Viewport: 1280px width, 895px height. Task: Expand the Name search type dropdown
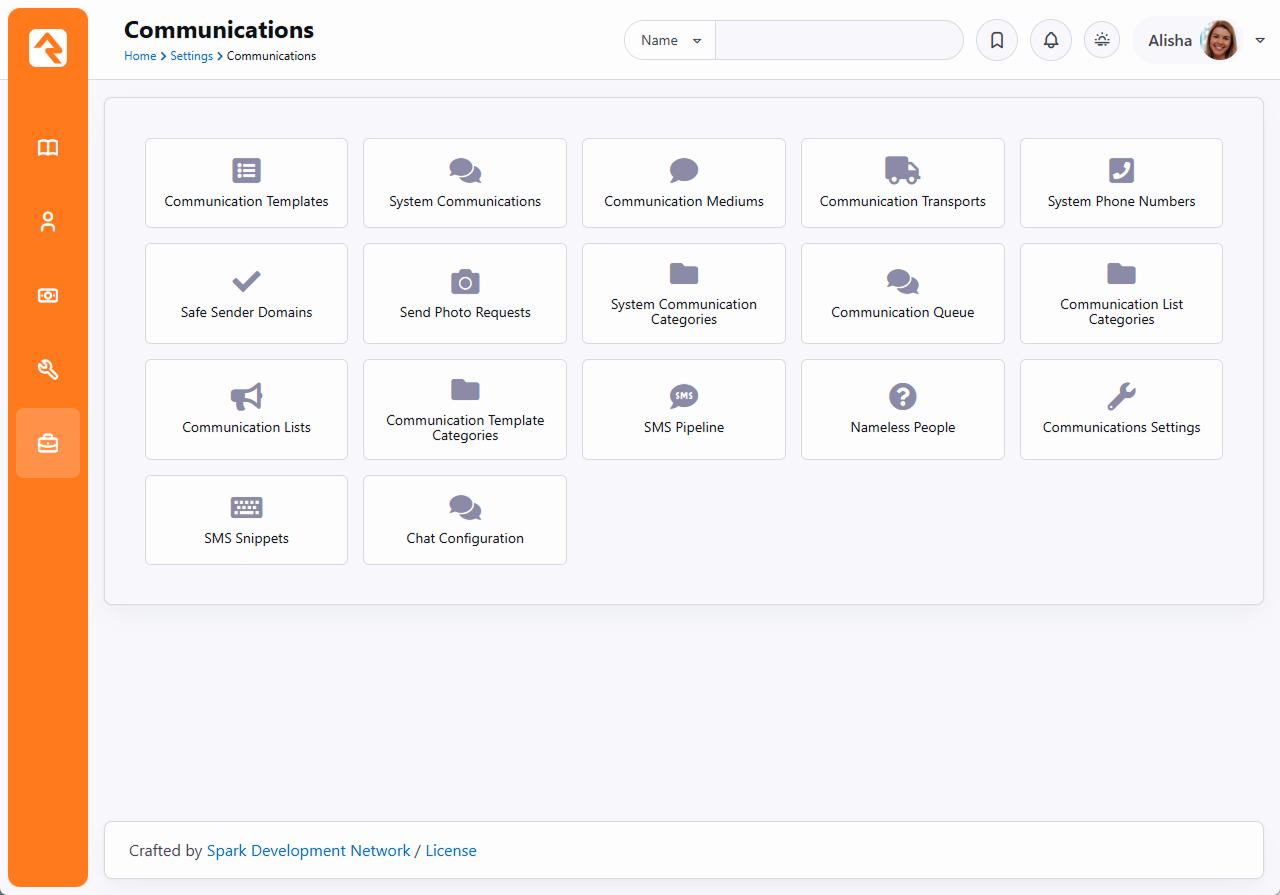(x=670, y=41)
